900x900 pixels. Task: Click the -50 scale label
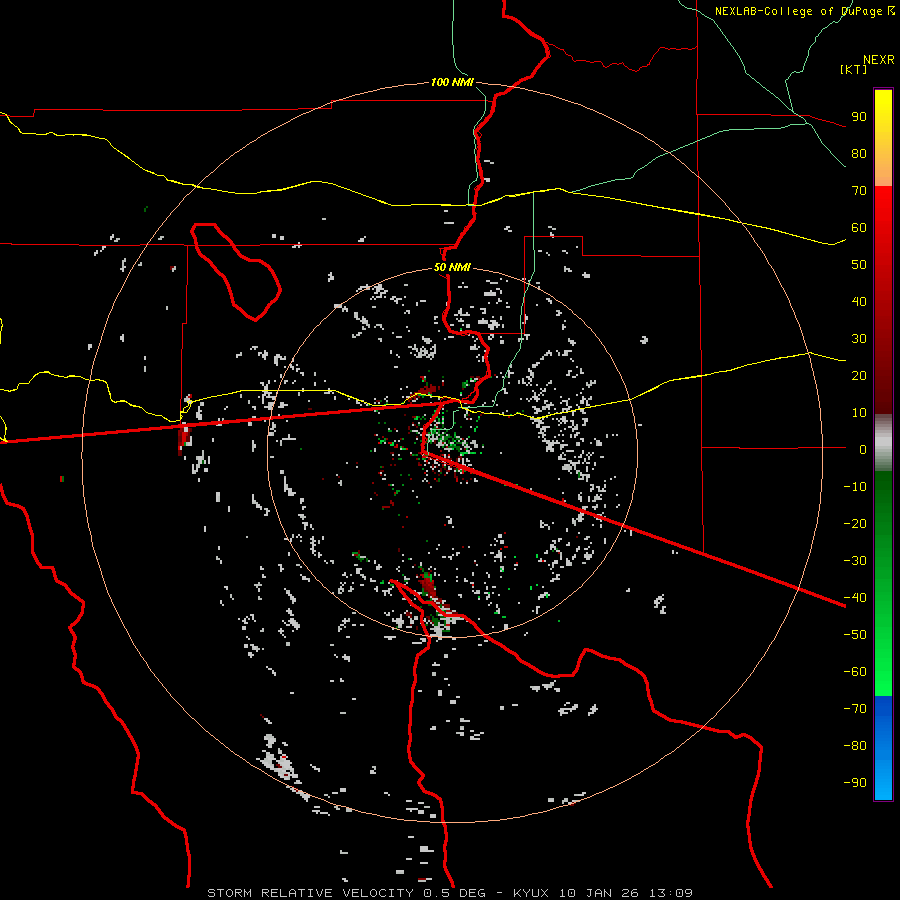coord(855,635)
